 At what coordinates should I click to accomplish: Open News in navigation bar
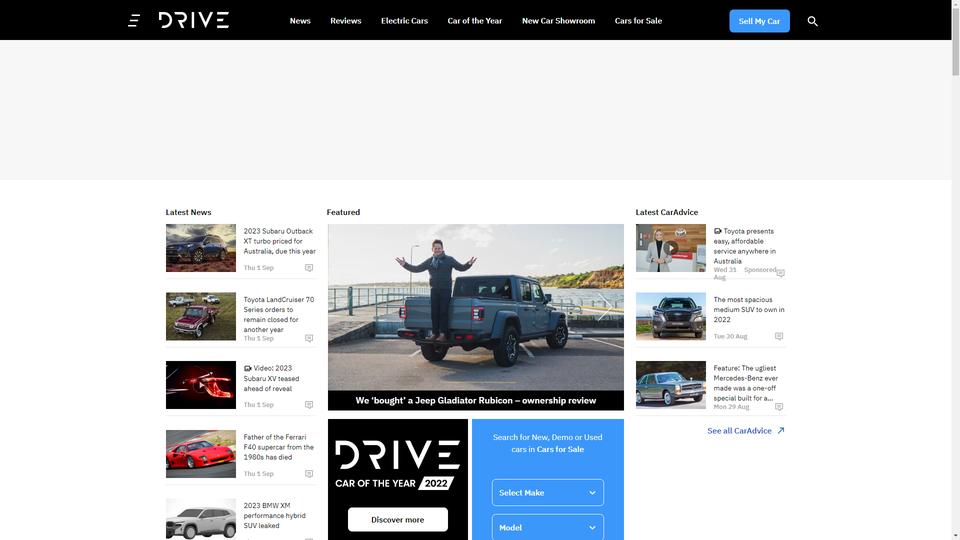[x=300, y=21]
